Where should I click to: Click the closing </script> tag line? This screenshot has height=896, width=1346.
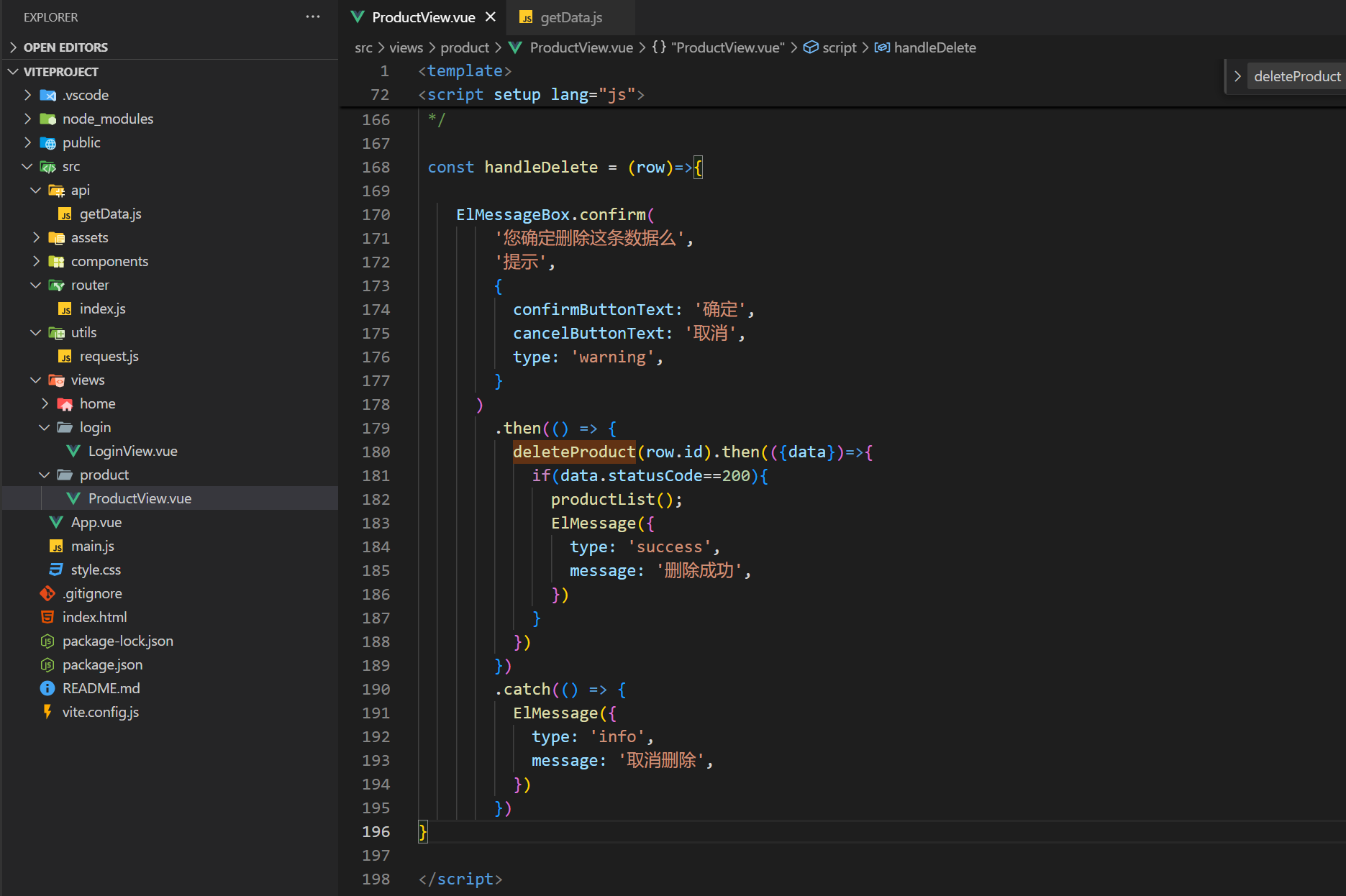[460, 879]
